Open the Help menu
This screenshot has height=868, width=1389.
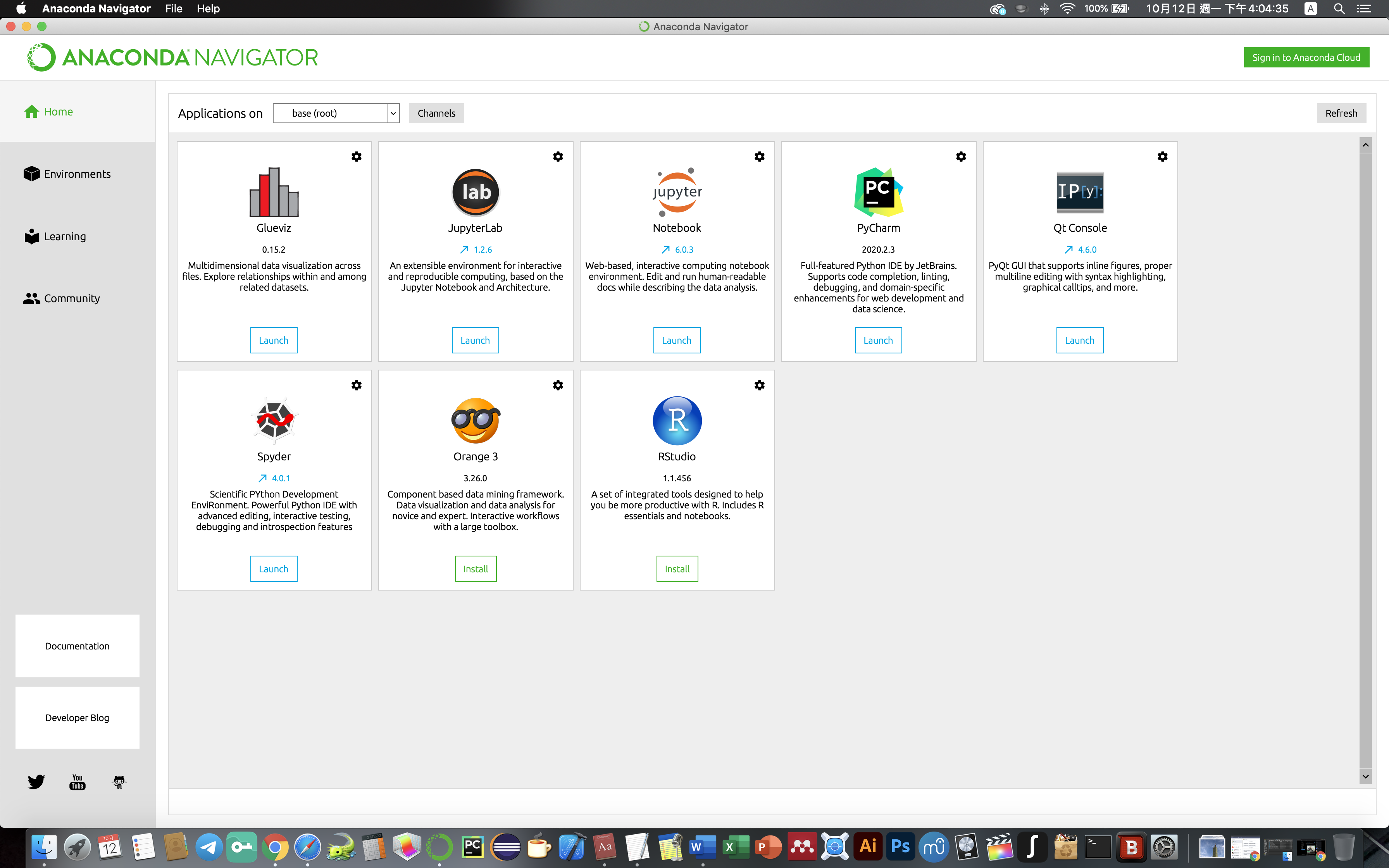[x=208, y=9]
